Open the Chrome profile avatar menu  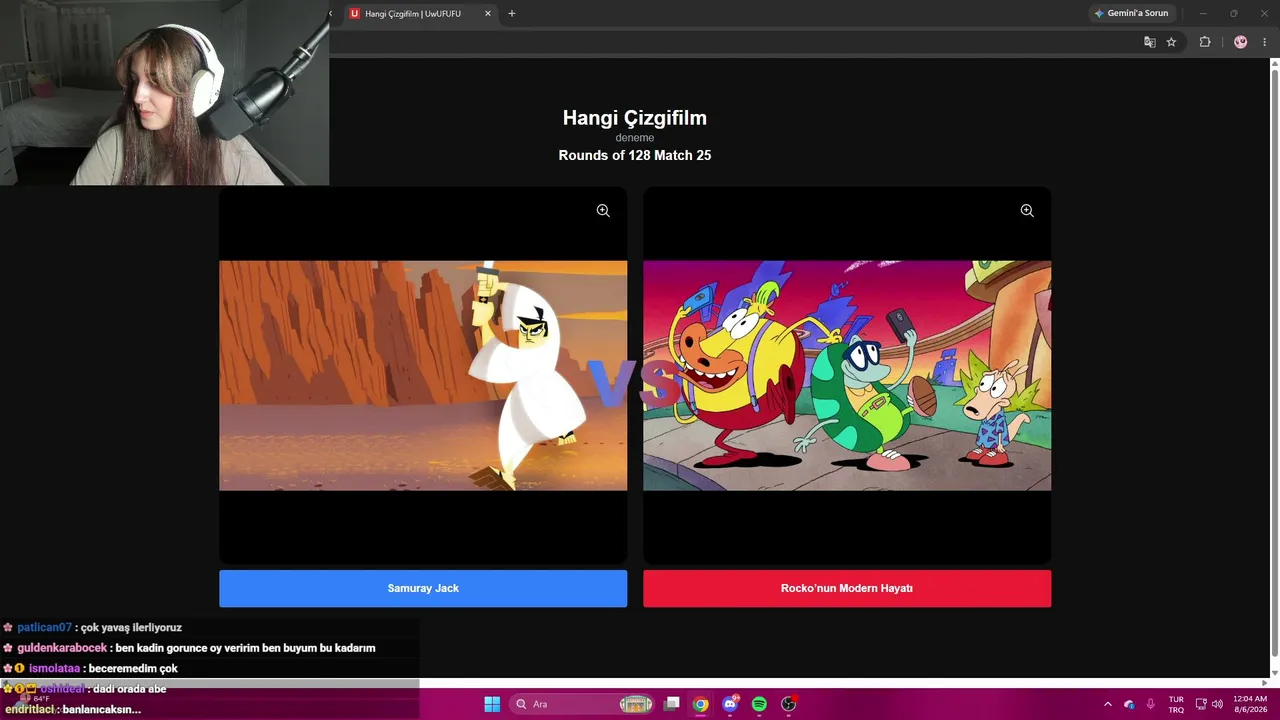[x=1241, y=42]
